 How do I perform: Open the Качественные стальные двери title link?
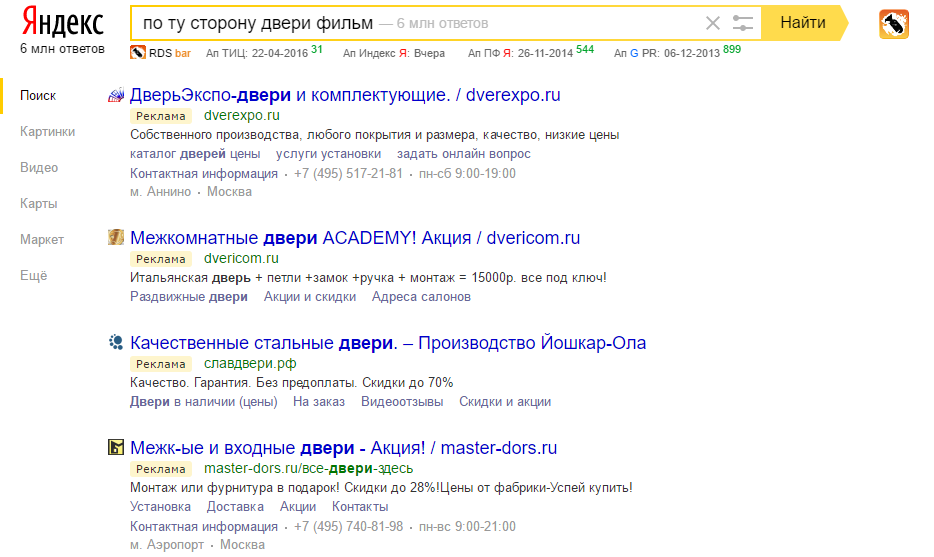coord(388,343)
